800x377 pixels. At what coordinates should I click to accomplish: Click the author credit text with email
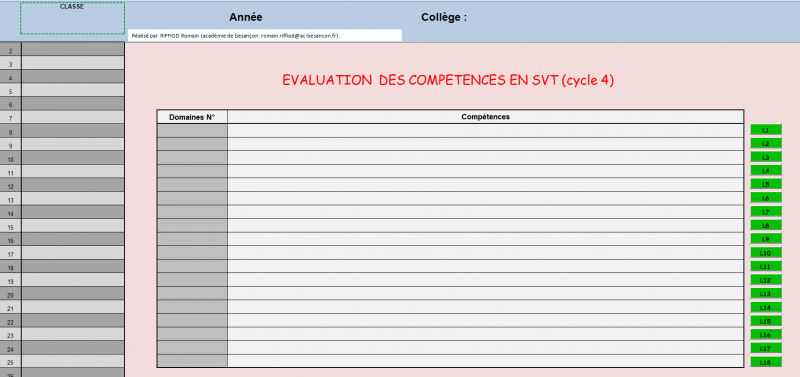pyautogui.click(x=236, y=36)
